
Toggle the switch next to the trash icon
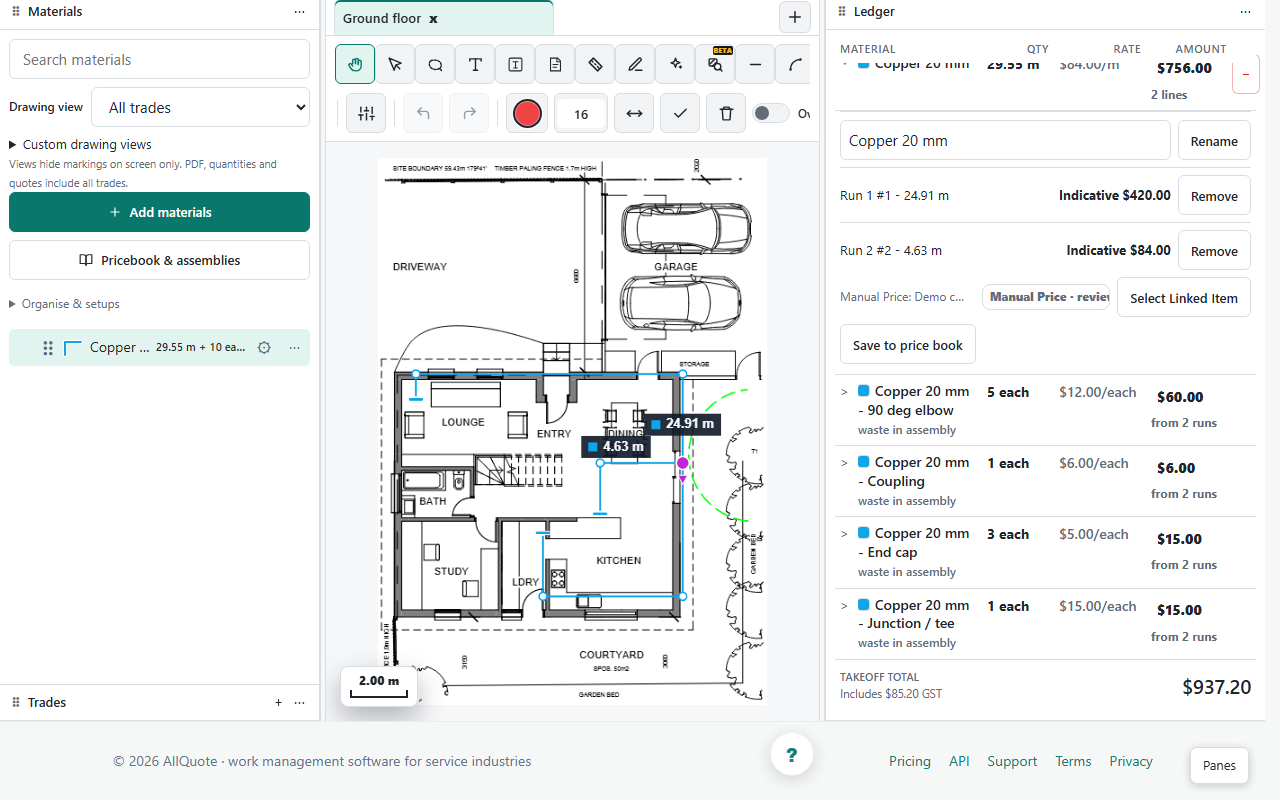770,113
